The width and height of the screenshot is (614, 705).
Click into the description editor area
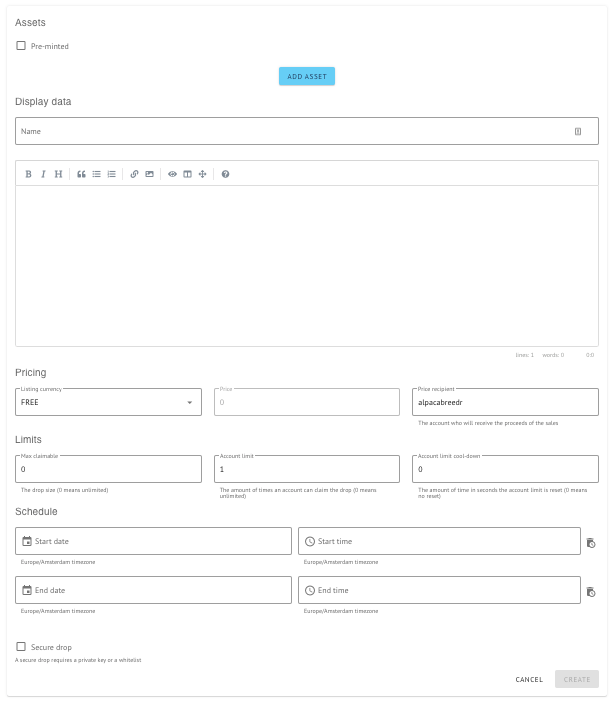pyautogui.click(x=307, y=266)
